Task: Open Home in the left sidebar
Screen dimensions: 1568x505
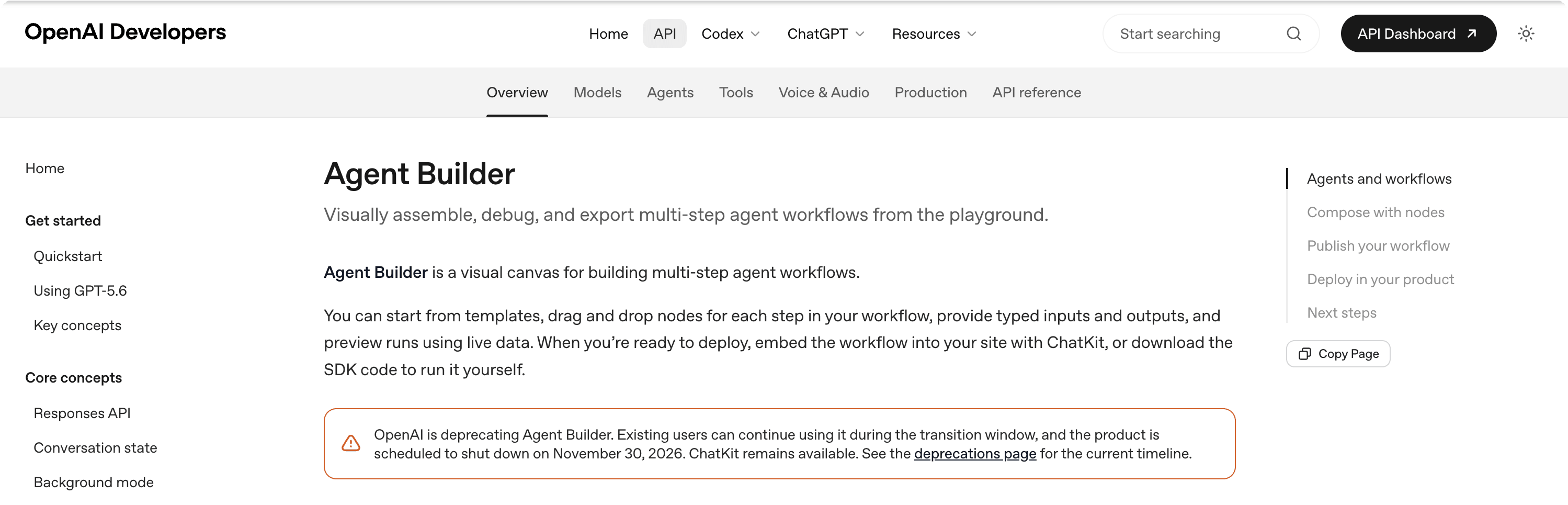Action: (44, 169)
